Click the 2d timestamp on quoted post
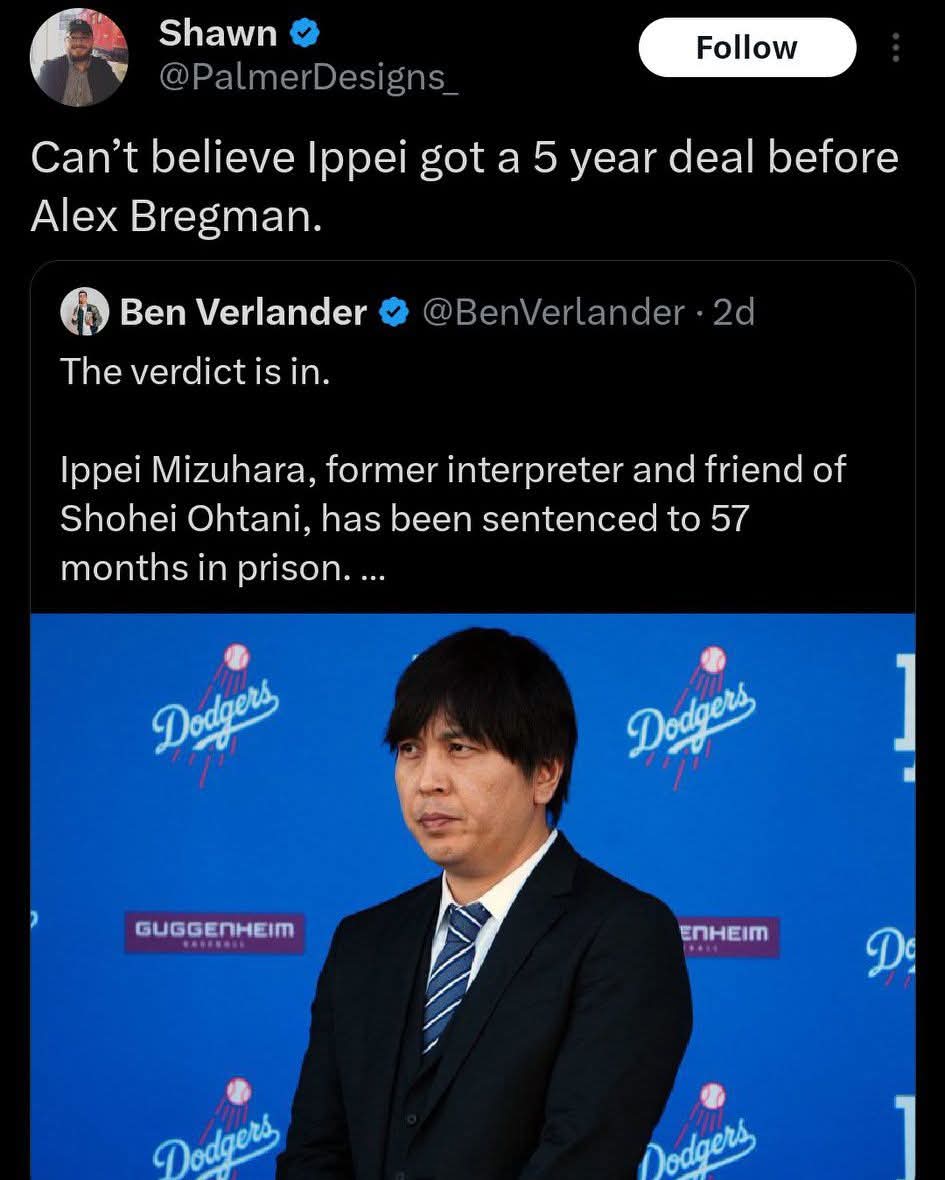This screenshot has width=945, height=1180. pyautogui.click(x=735, y=314)
